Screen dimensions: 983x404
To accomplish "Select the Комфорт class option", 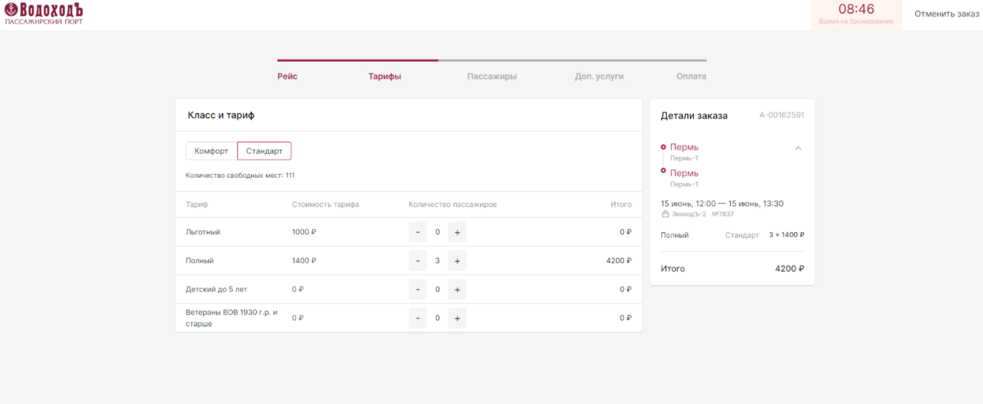I will [211, 151].
